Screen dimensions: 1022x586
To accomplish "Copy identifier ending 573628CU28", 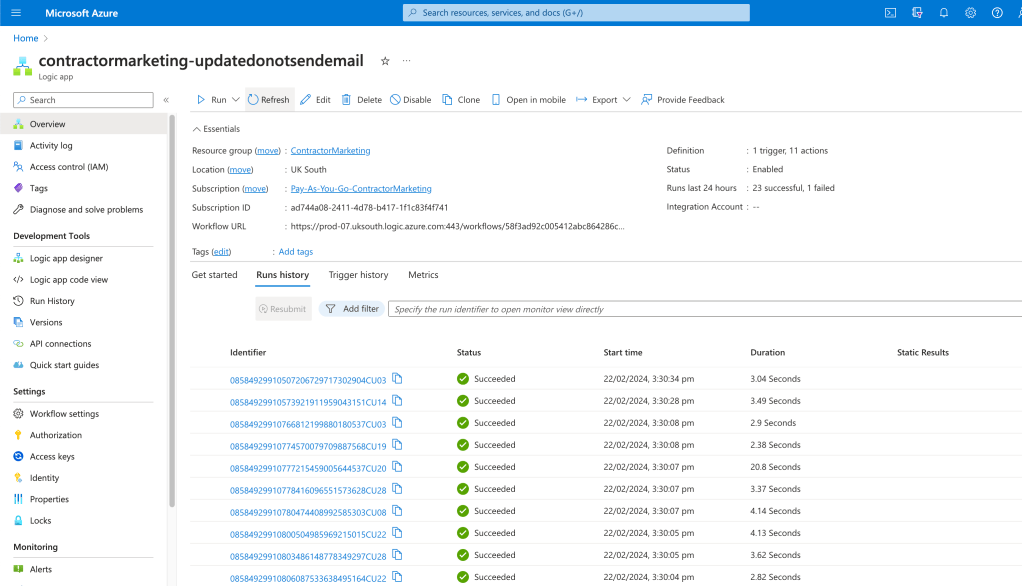I will [397, 489].
